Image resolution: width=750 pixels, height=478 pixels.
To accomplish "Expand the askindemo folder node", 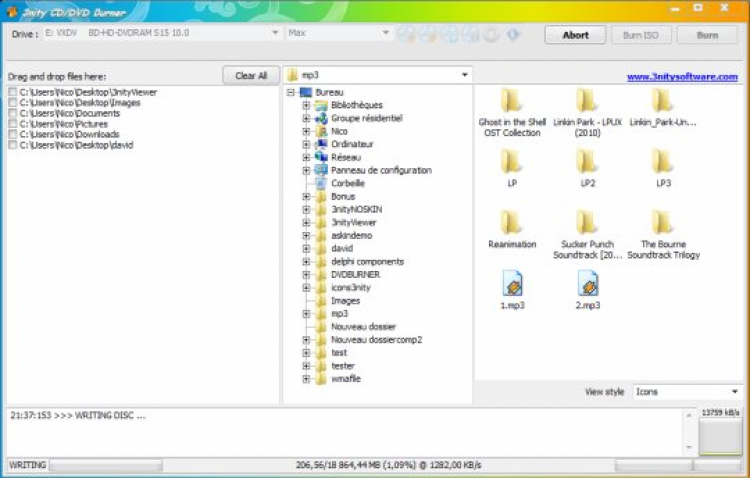I will (x=306, y=235).
